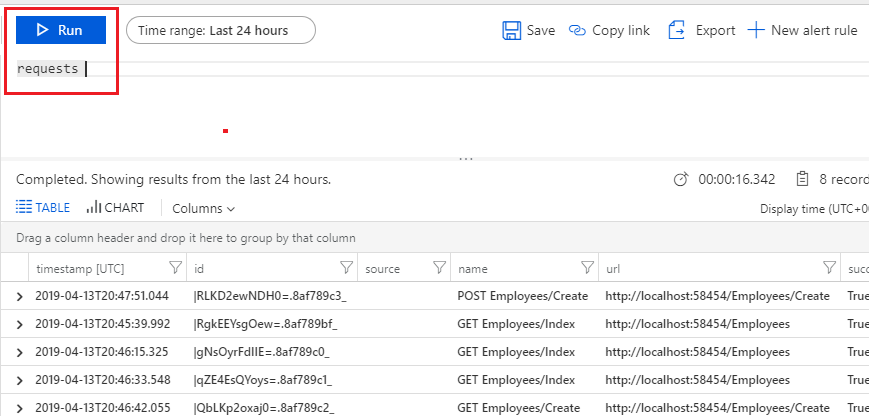Screen dimensions: 869x416
Task: Filter the url column
Action: (x=829, y=268)
